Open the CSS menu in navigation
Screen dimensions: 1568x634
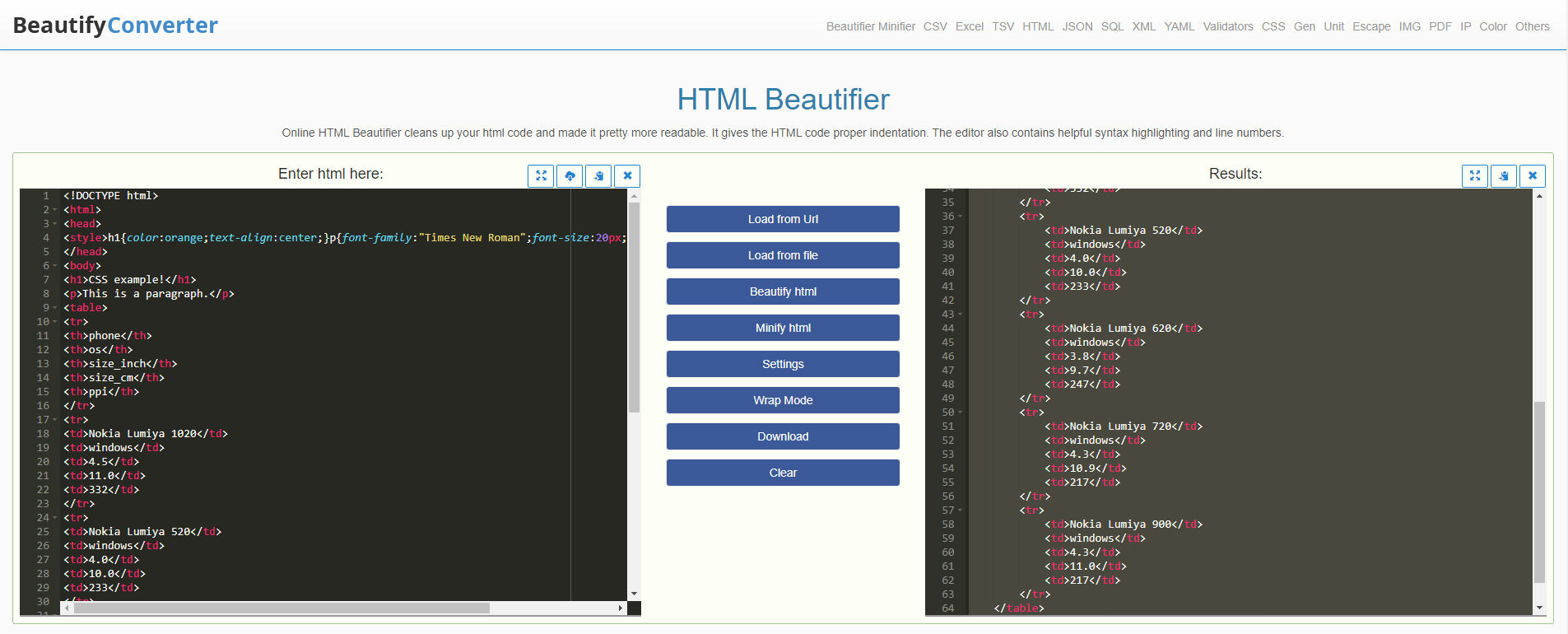click(x=1273, y=26)
